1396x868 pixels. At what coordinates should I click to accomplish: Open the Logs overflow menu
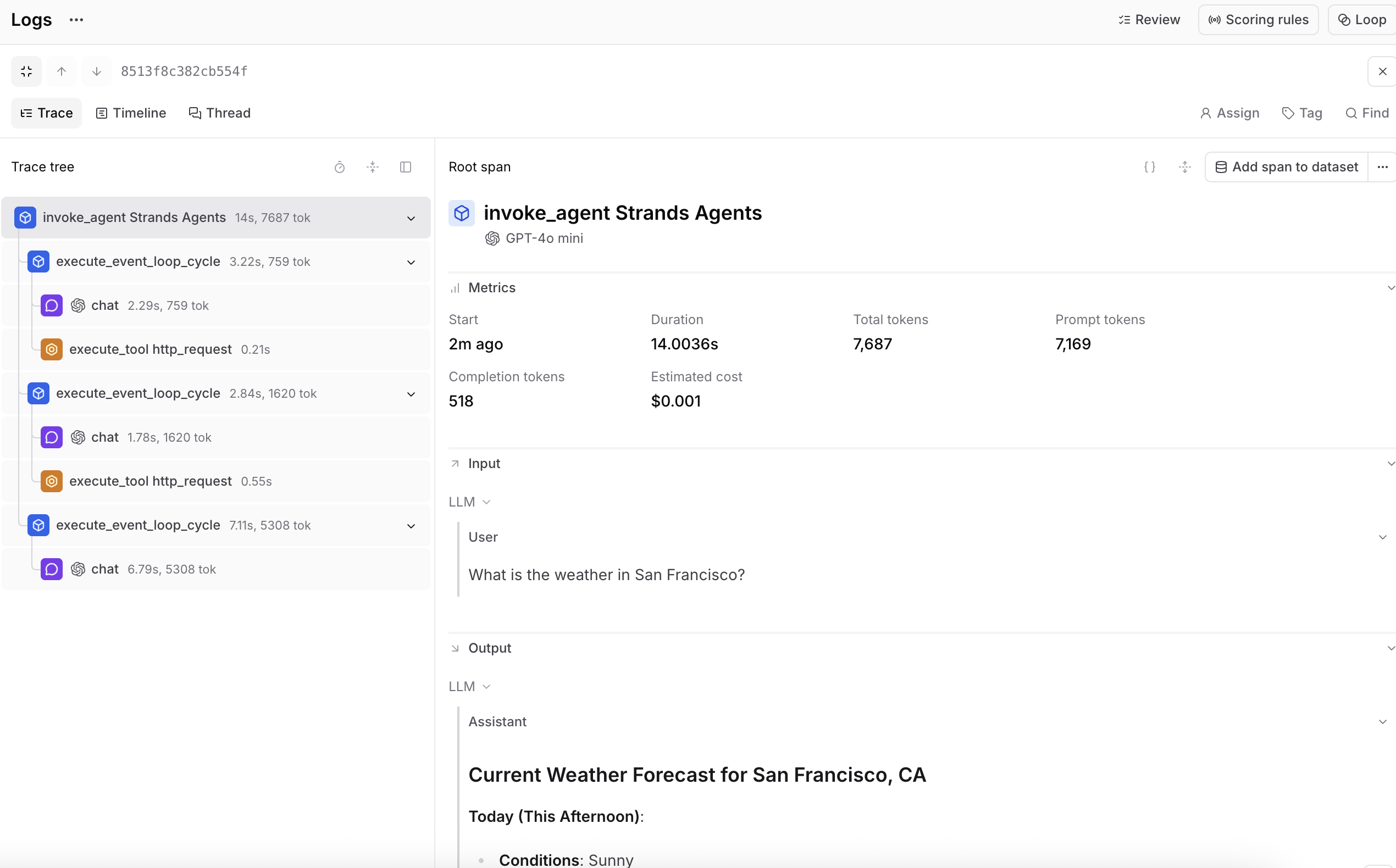[x=76, y=19]
